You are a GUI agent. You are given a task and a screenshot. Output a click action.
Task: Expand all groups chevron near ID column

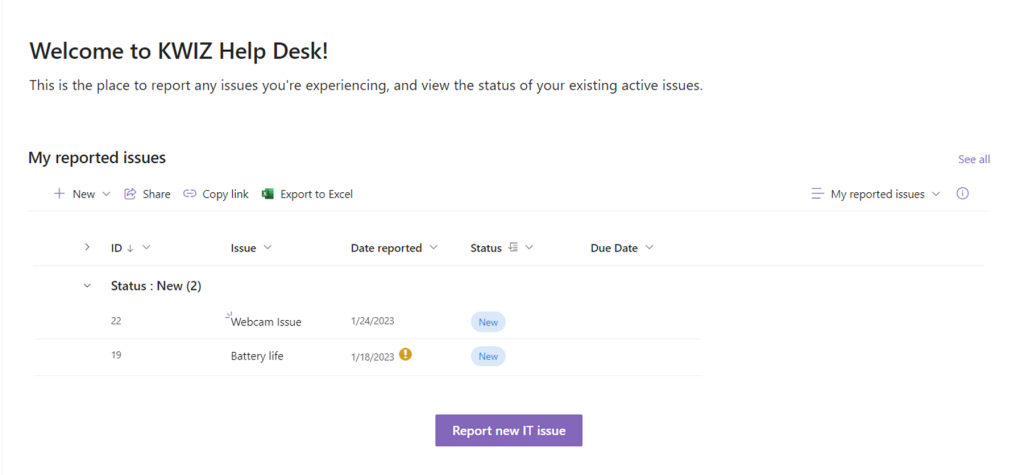point(88,247)
